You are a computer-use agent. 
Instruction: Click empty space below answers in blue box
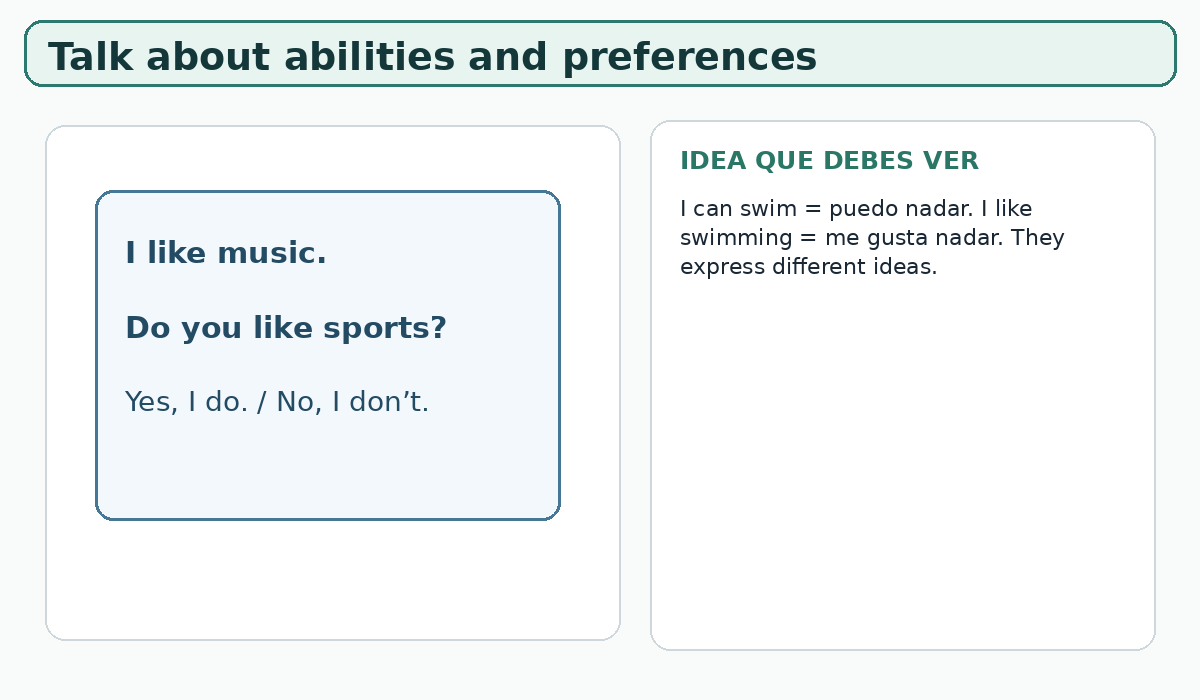(328, 470)
